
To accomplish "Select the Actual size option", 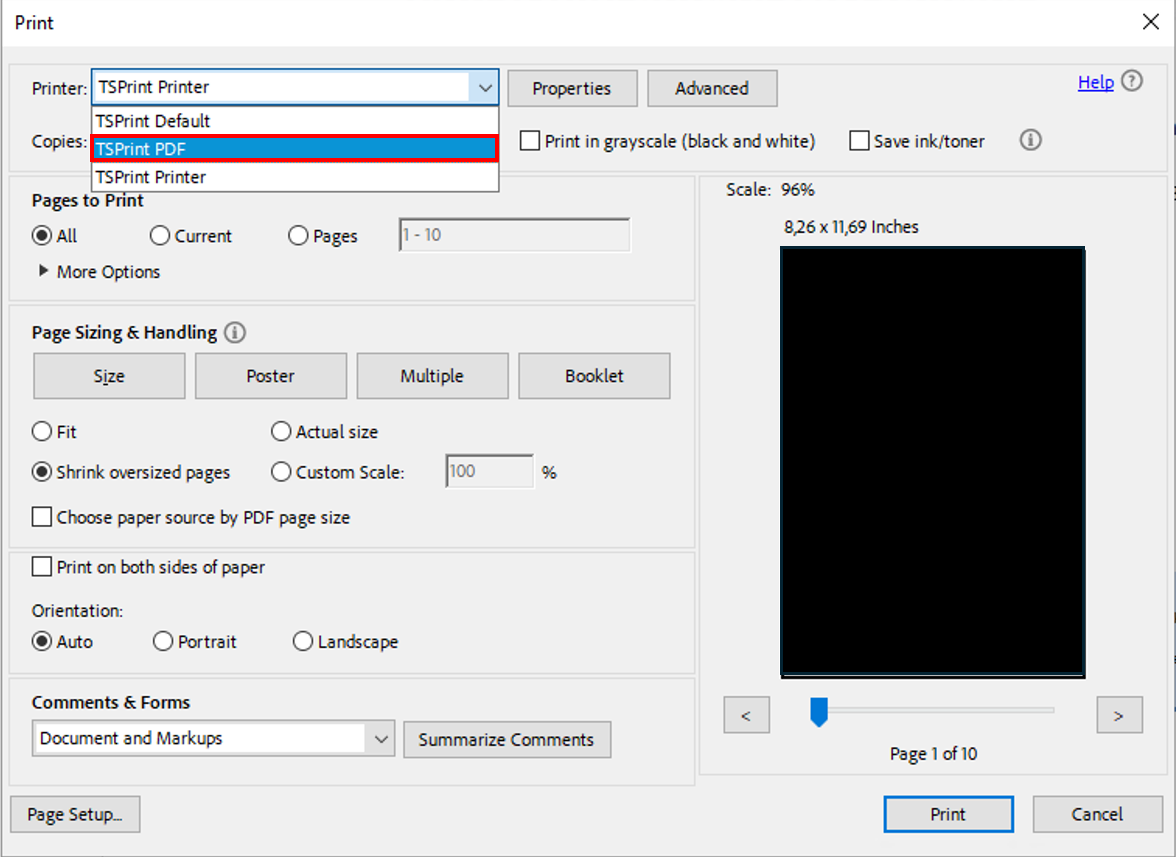I will [x=281, y=431].
